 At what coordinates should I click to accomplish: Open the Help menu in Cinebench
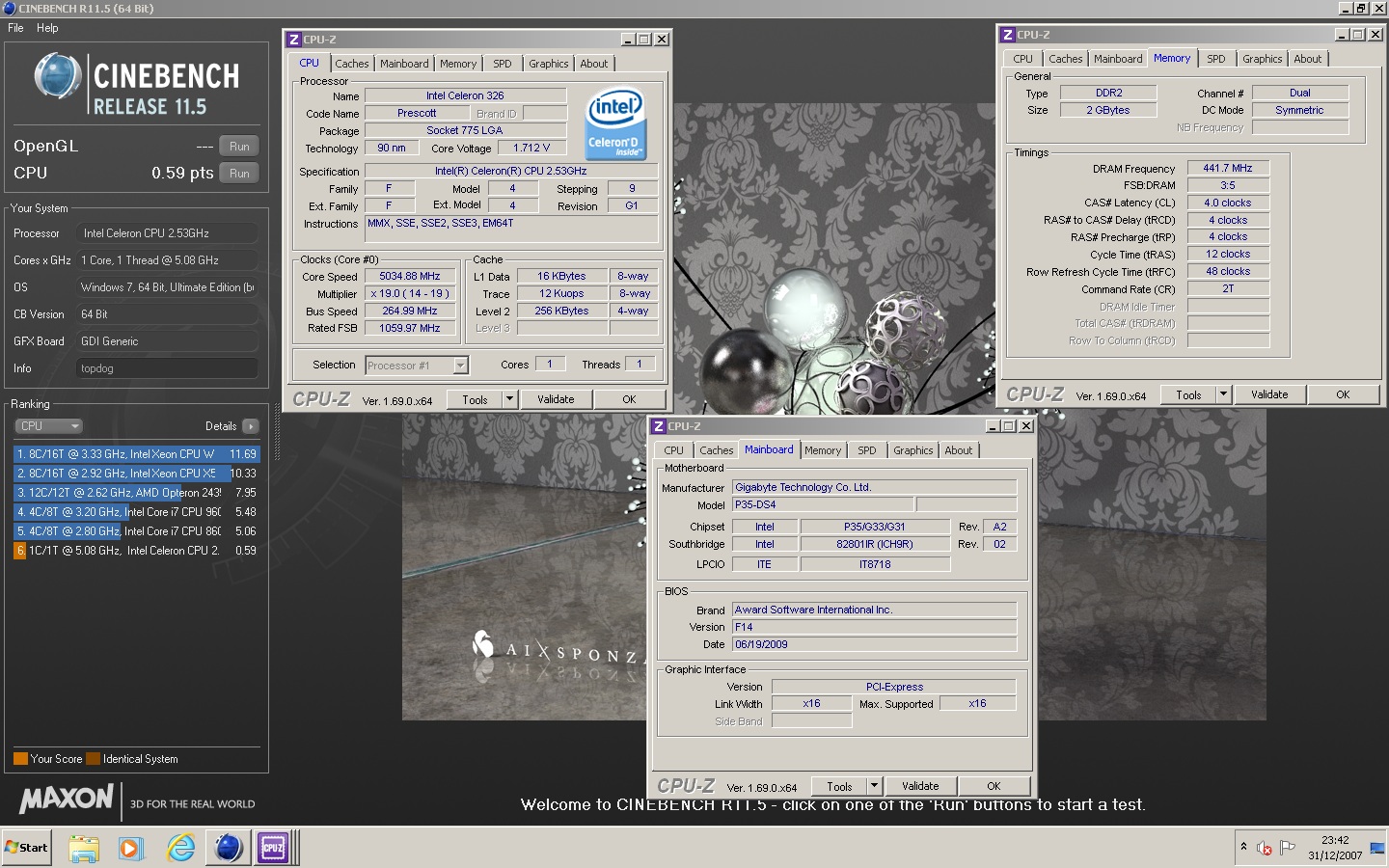47,28
